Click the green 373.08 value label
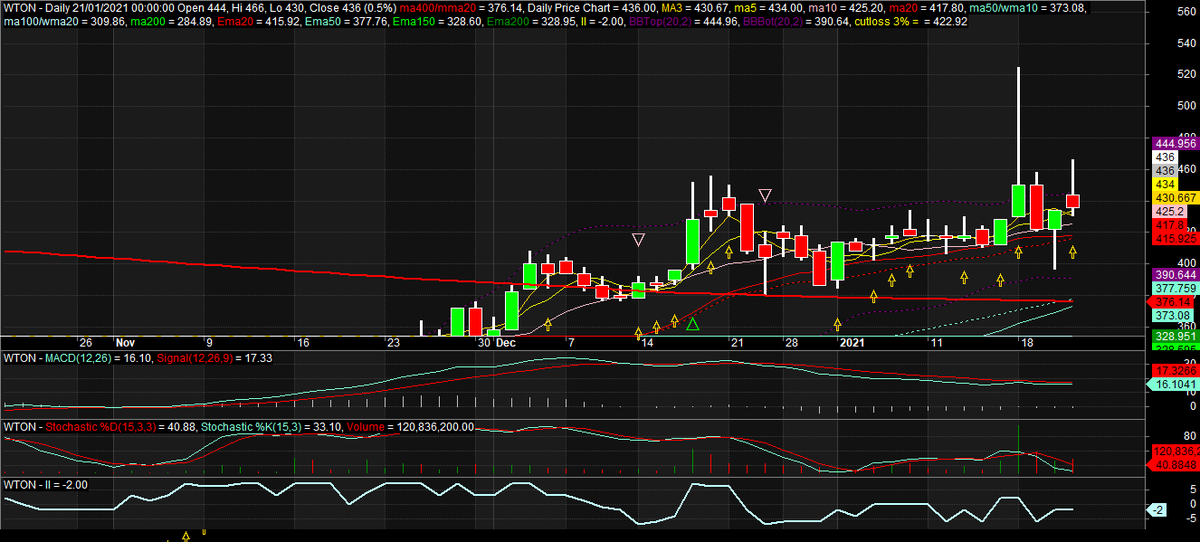The image size is (1200, 542). point(1171,315)
